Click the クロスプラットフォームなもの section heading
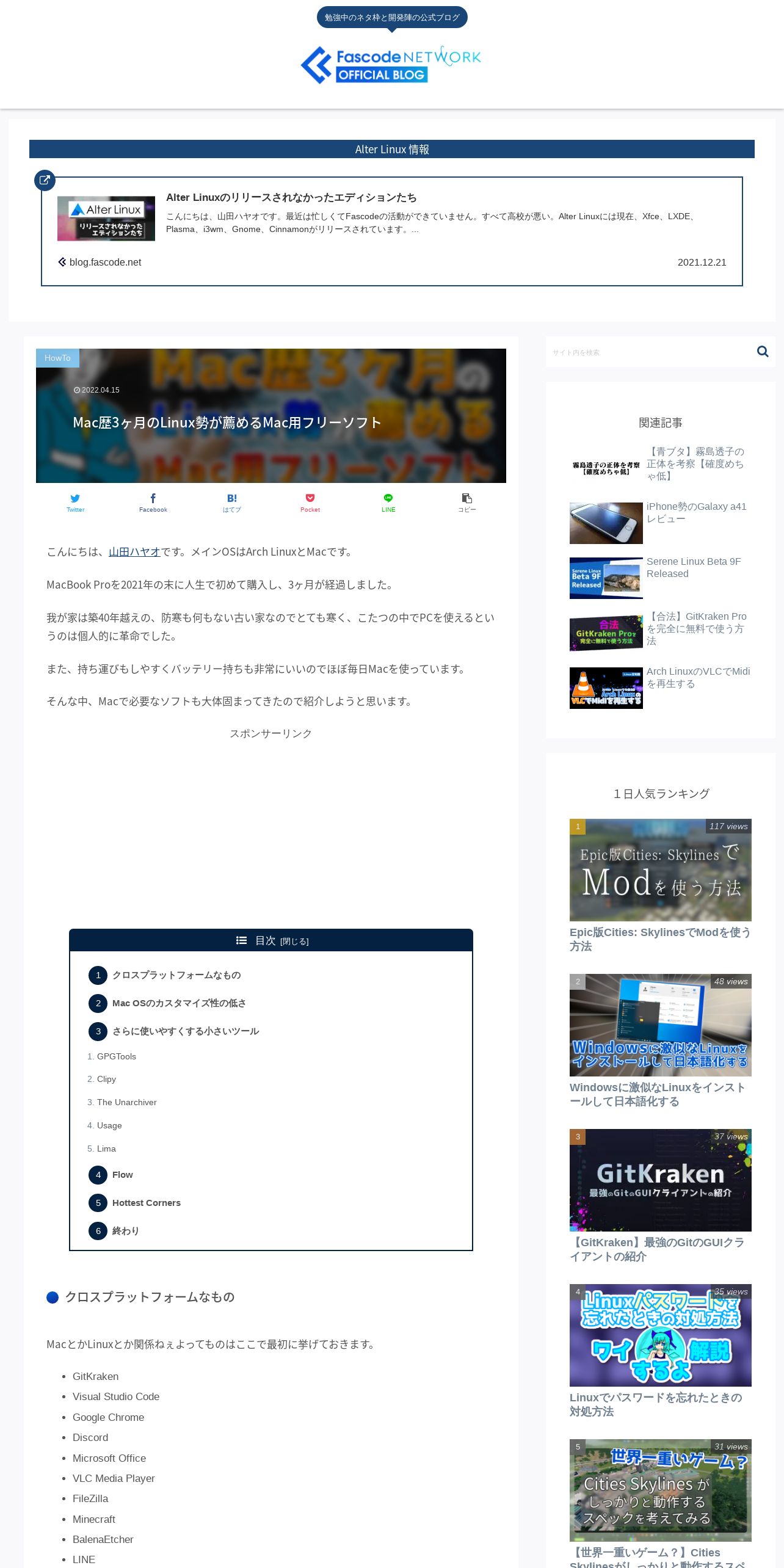 [150, 1297]
